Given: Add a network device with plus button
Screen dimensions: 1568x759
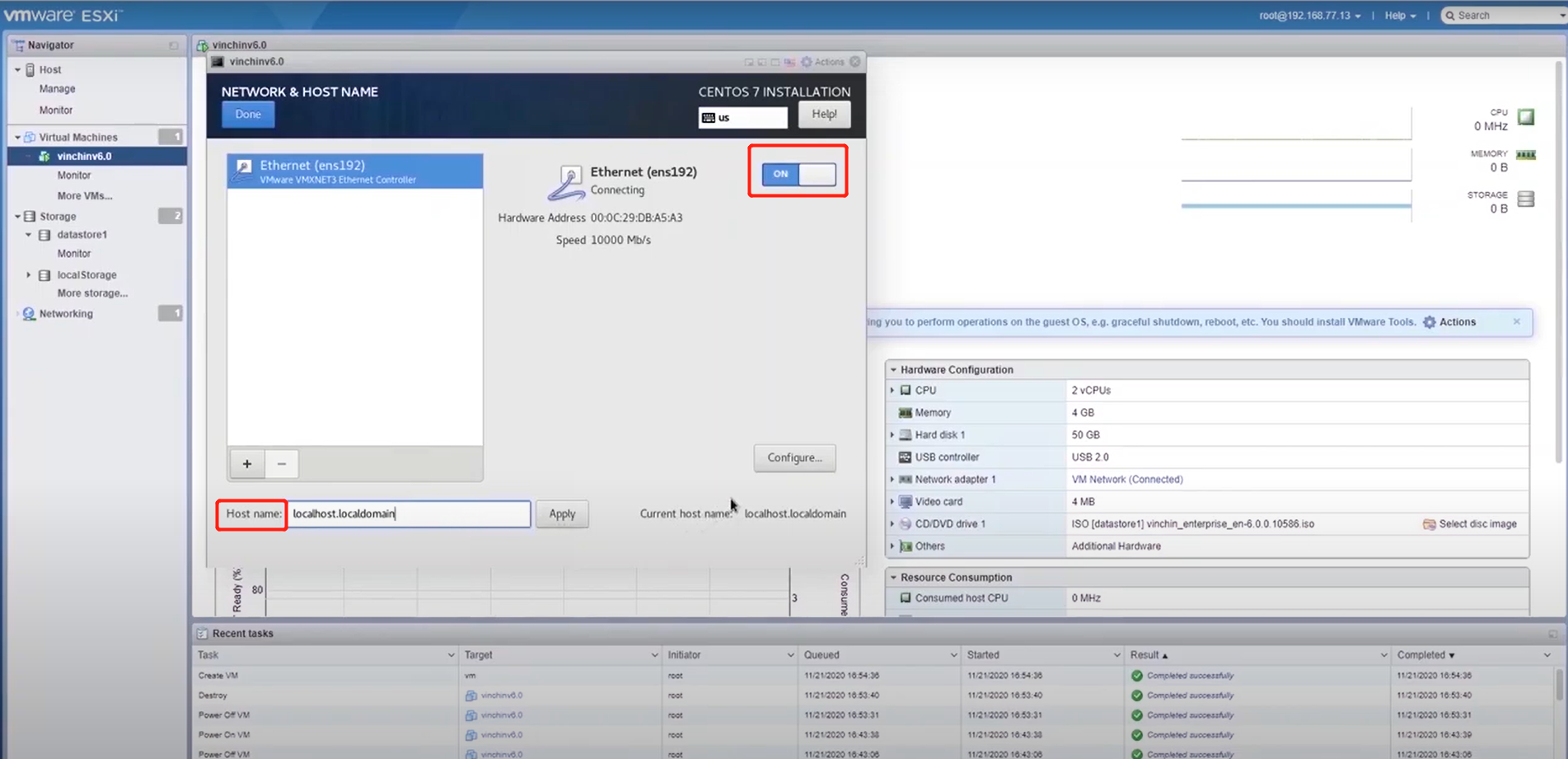Looking at the screenshot, I should tap(247, 464).
